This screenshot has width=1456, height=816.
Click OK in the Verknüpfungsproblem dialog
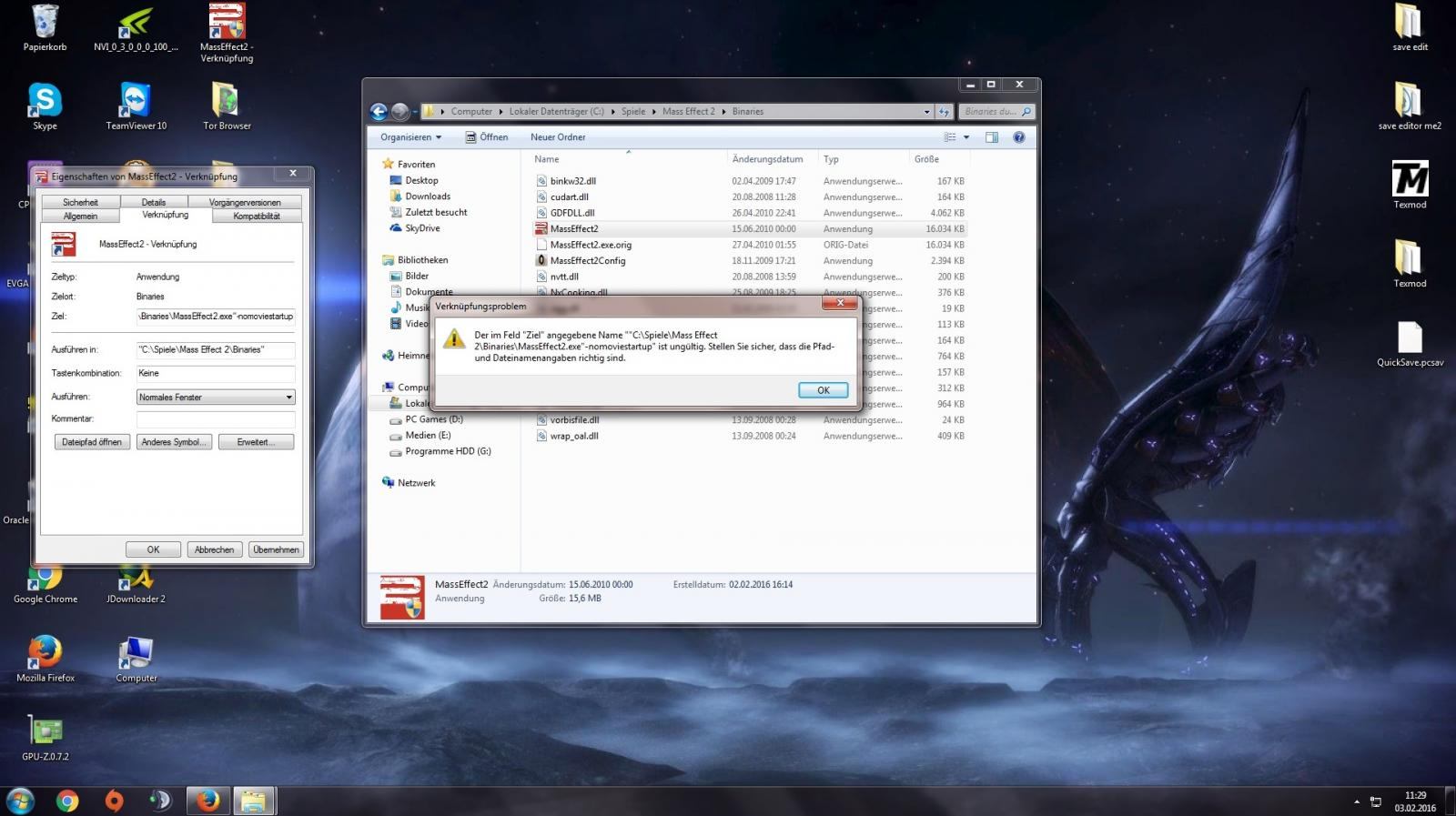point(823,390)
